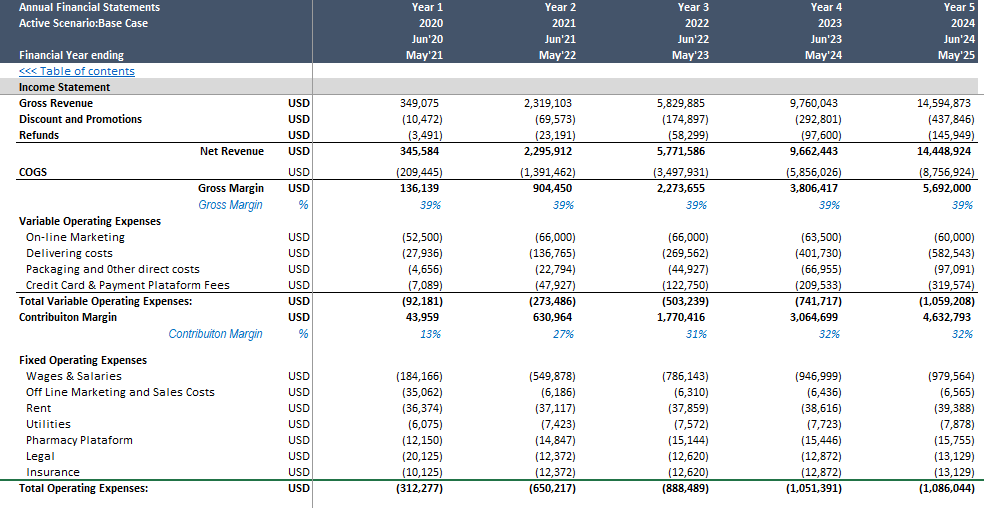Select Year 2 contribution margin 27%

pyautogui.click(x=563, y=334)
